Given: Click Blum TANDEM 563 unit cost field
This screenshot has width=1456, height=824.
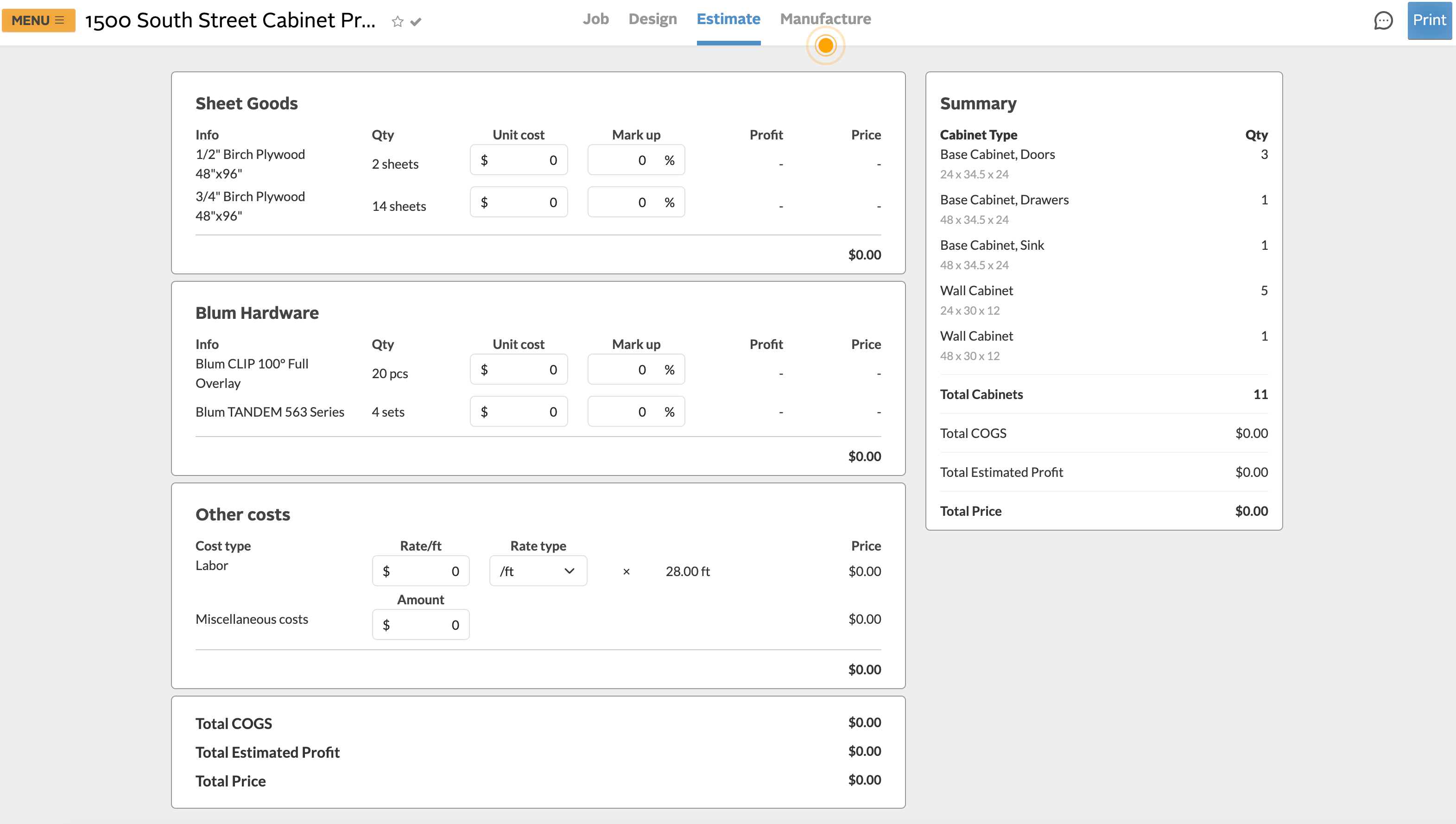Looking at the screenshot, I should point(519,412).
